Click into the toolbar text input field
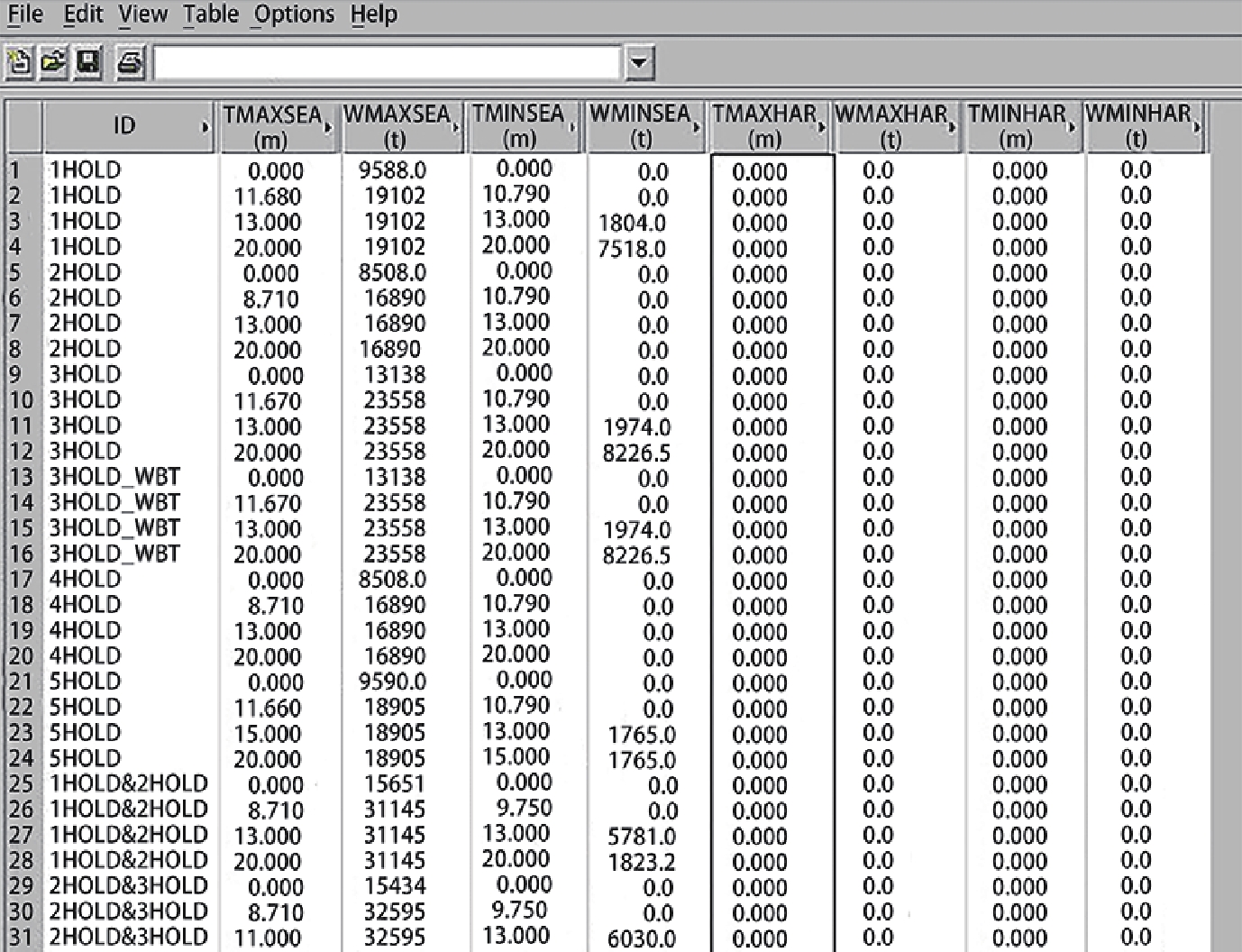 [x=388, y=63]
